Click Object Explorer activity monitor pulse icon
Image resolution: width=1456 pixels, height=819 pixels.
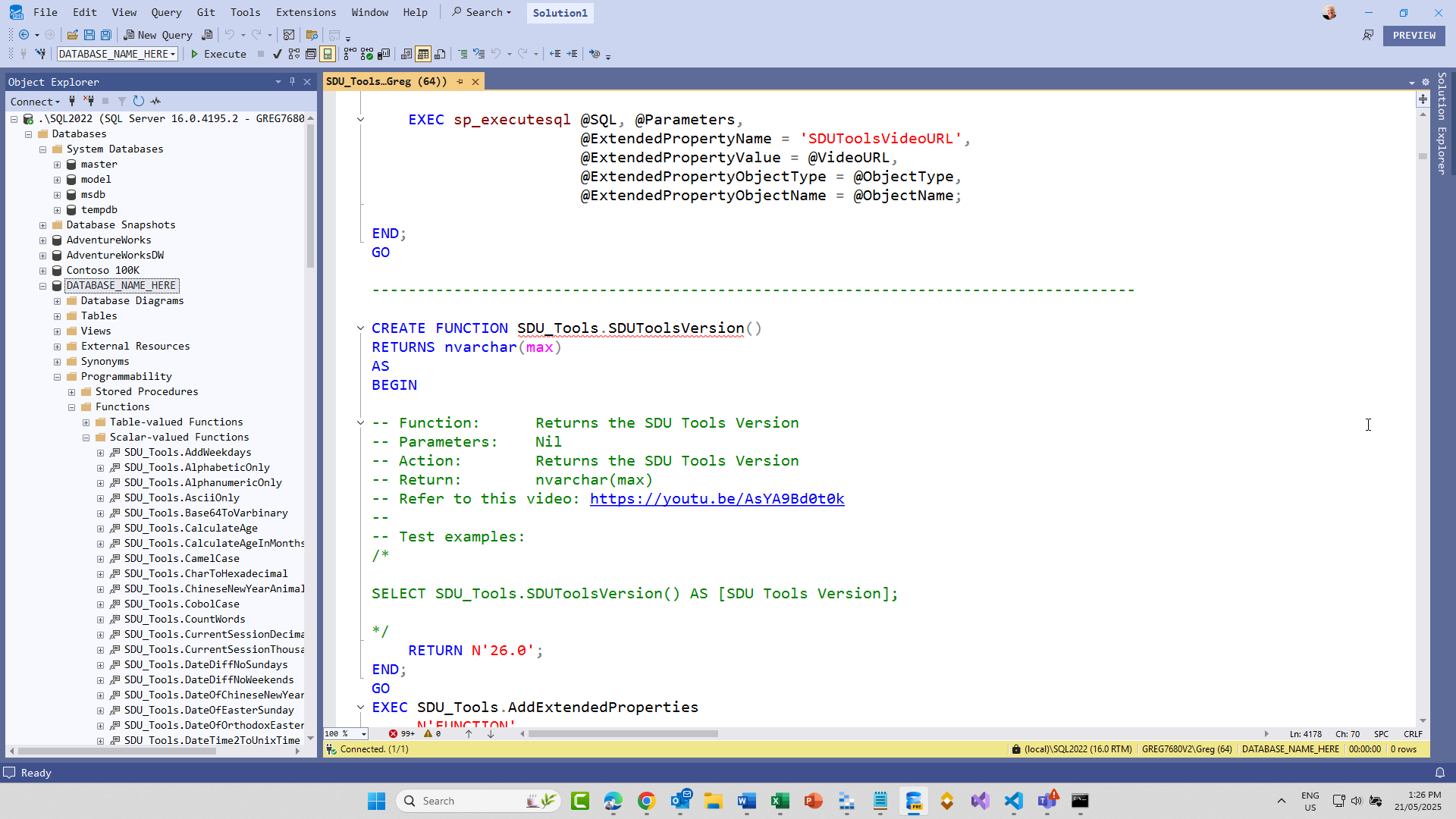coord(155,101)
